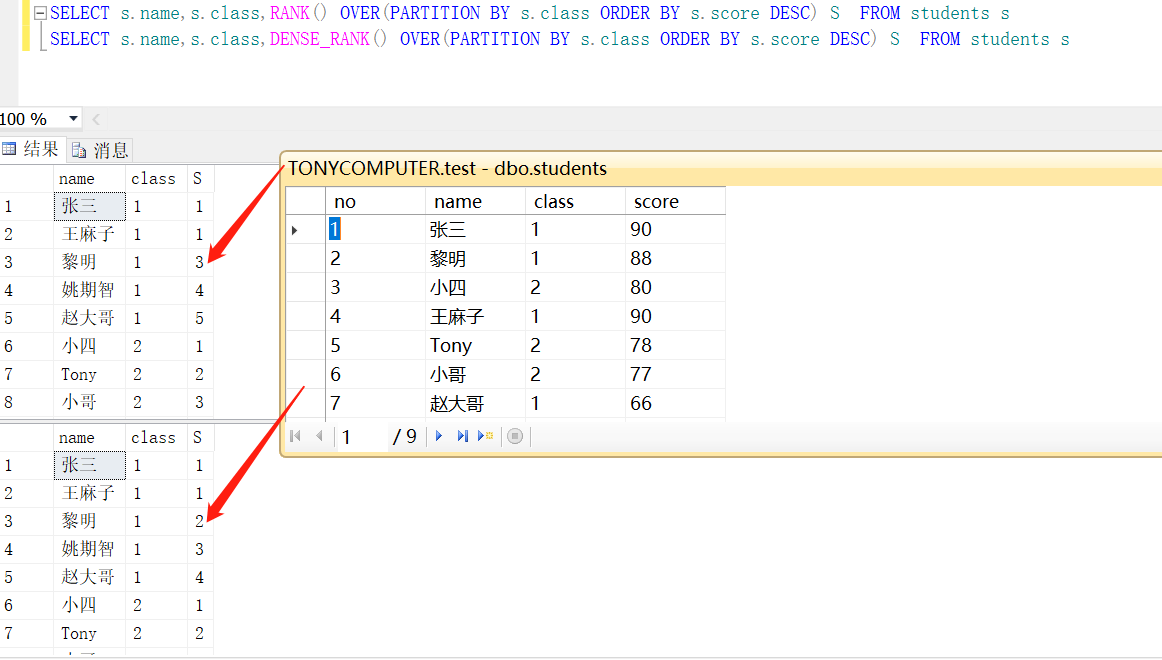Click 'class' header in the DENSE_RANK result grid

click(x=156, y=438)
